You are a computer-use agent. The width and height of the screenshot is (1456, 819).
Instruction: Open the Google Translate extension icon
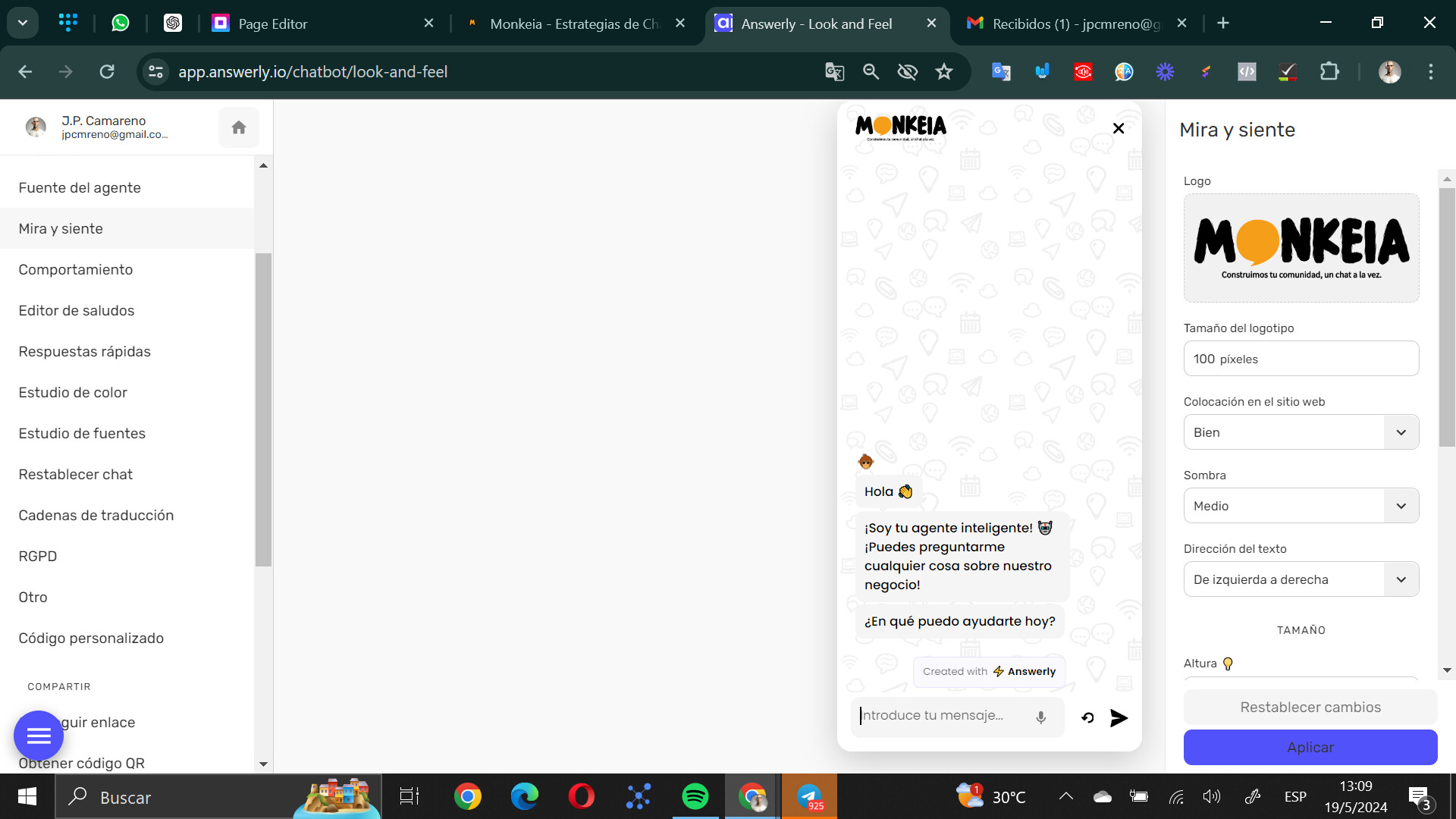coord(1001,72)
